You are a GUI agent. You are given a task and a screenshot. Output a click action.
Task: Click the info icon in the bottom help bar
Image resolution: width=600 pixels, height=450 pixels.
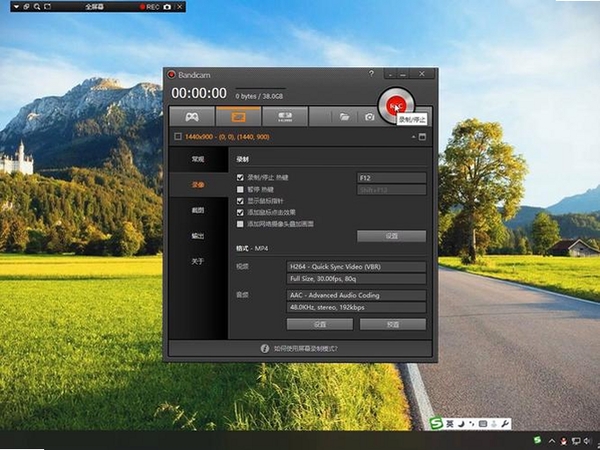[265, 348]
